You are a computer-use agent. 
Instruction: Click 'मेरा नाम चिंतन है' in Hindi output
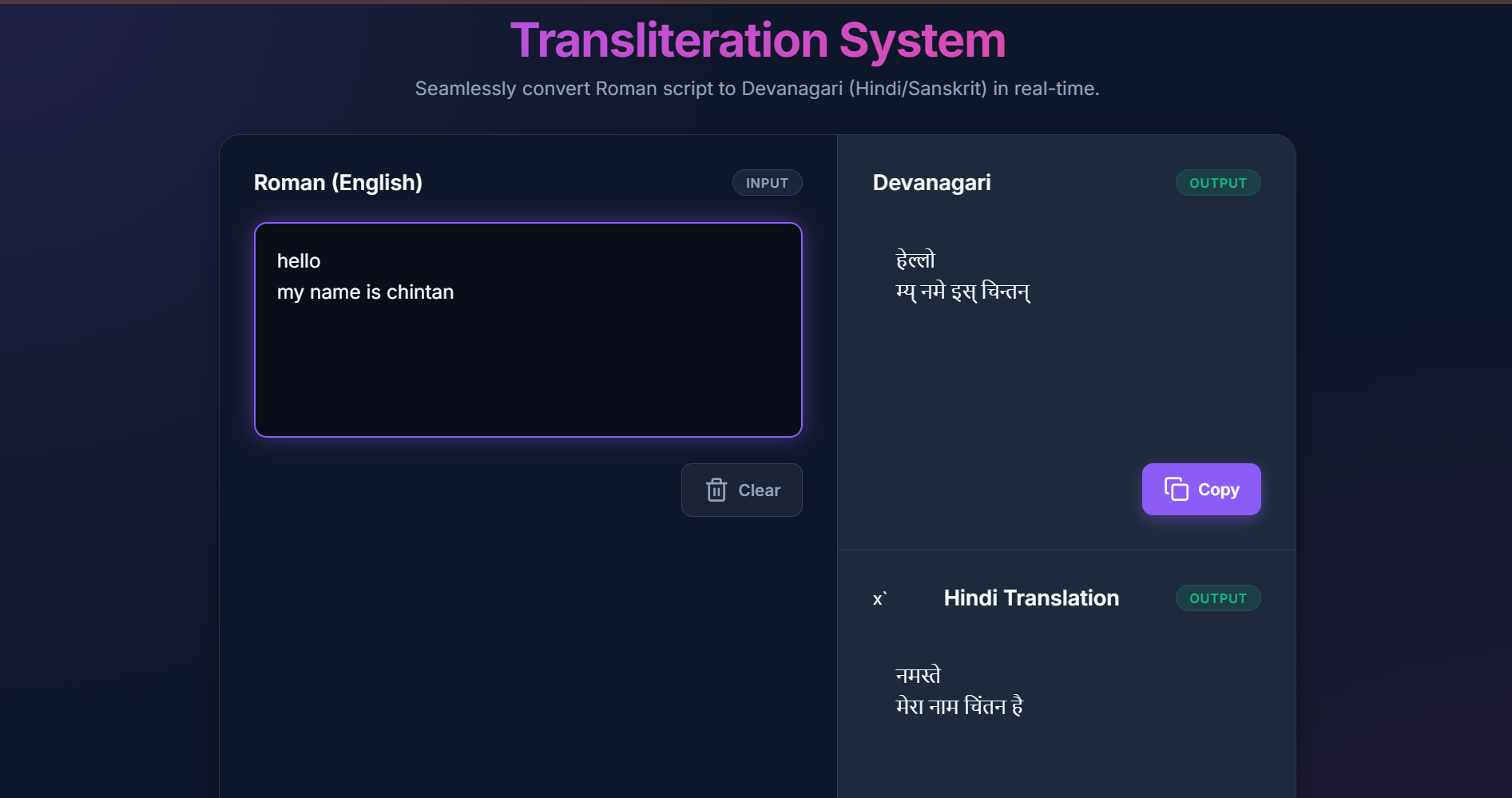coord(958,706)
